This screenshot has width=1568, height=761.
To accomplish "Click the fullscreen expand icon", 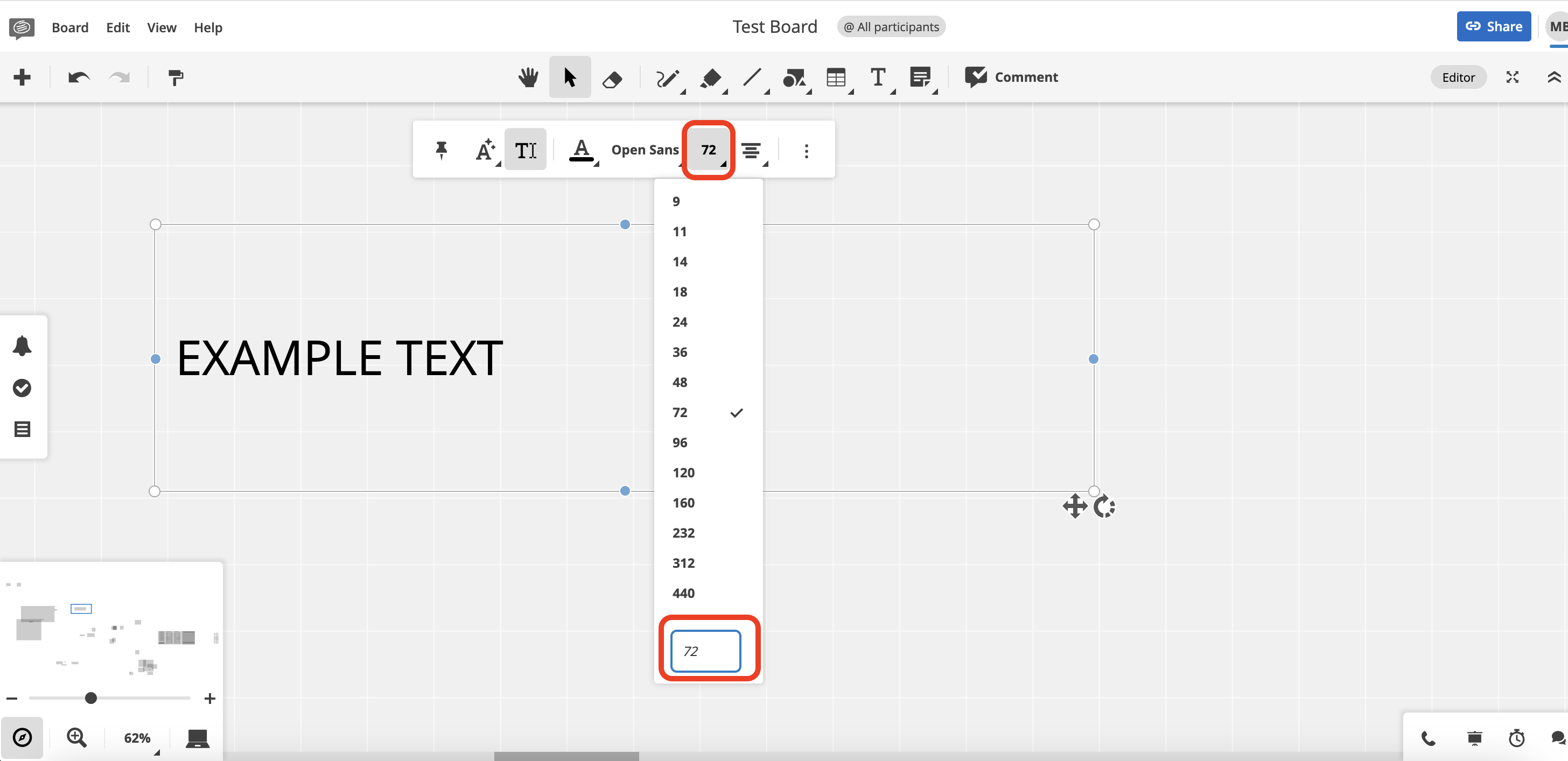I will (x=1513, y=77).
